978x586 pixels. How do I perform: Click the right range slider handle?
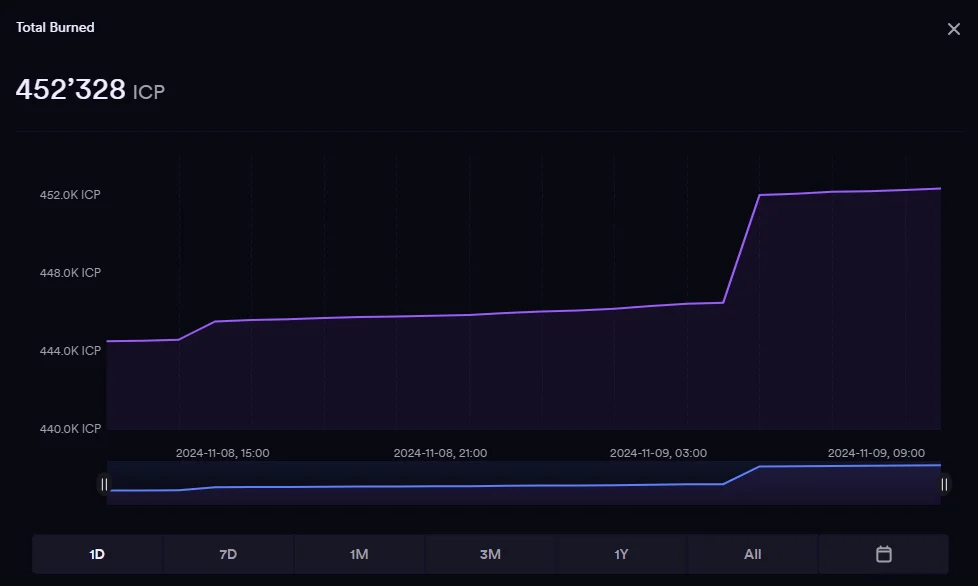[x=943, y=484]
